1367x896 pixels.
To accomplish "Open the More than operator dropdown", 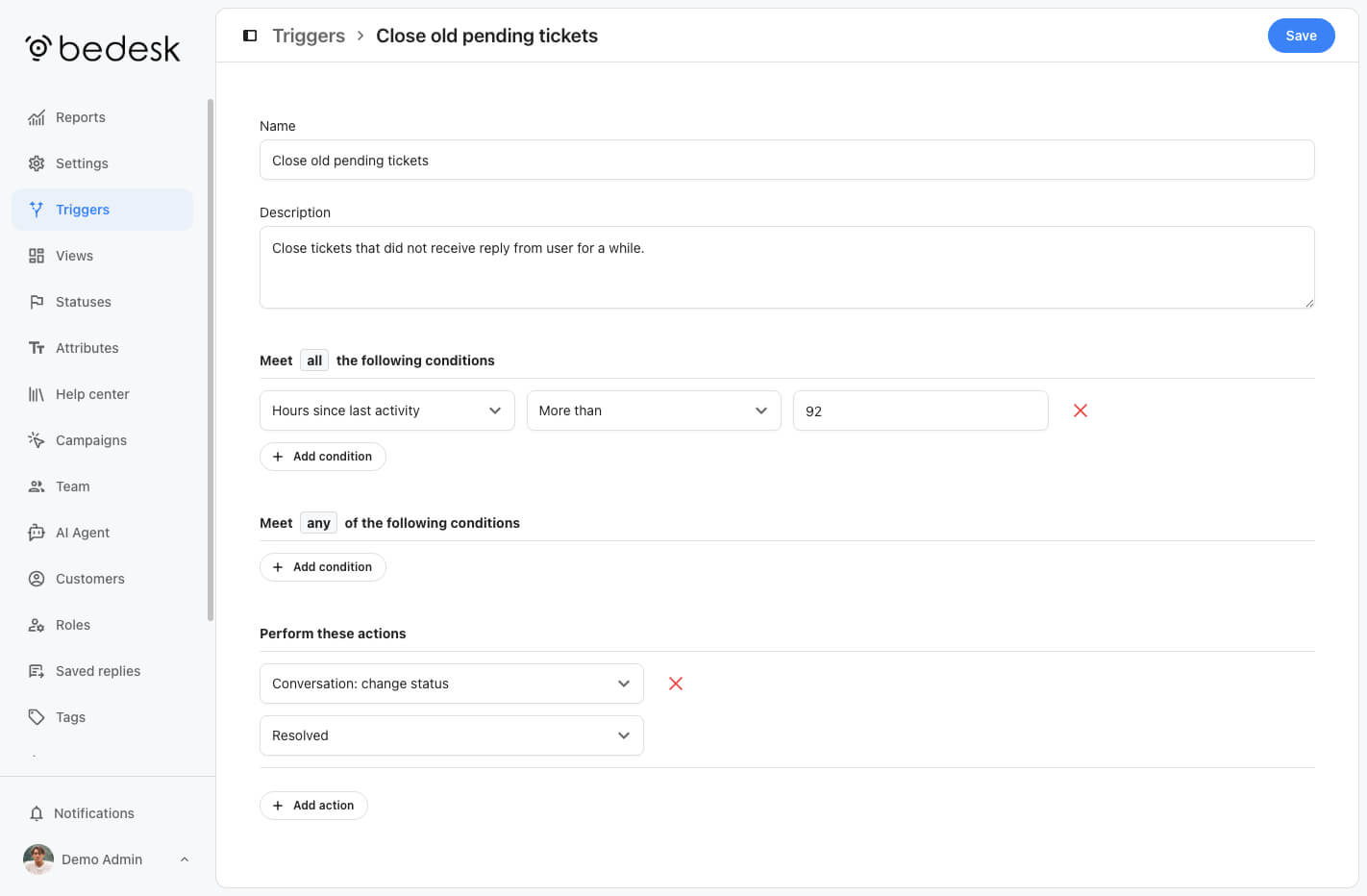I will coord(654,411).
